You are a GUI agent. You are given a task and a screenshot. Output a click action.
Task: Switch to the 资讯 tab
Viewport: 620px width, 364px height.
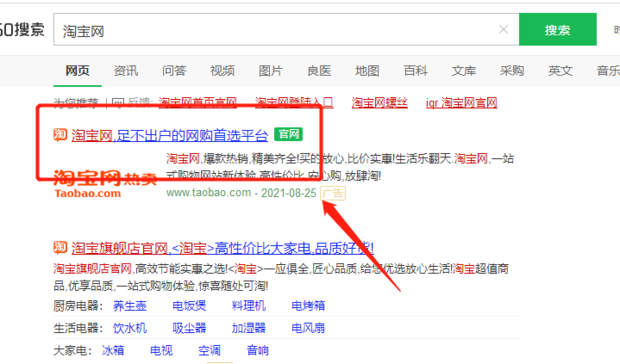click(126, 71)
